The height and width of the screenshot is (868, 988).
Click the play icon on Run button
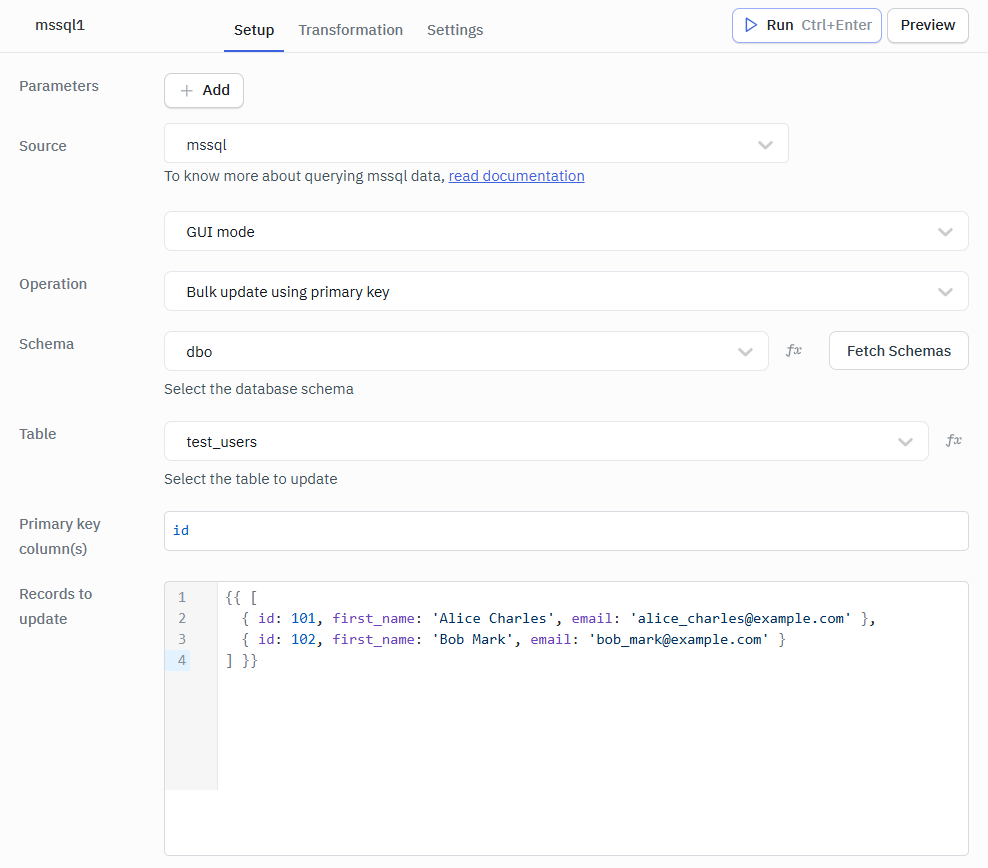pos(750,25)
